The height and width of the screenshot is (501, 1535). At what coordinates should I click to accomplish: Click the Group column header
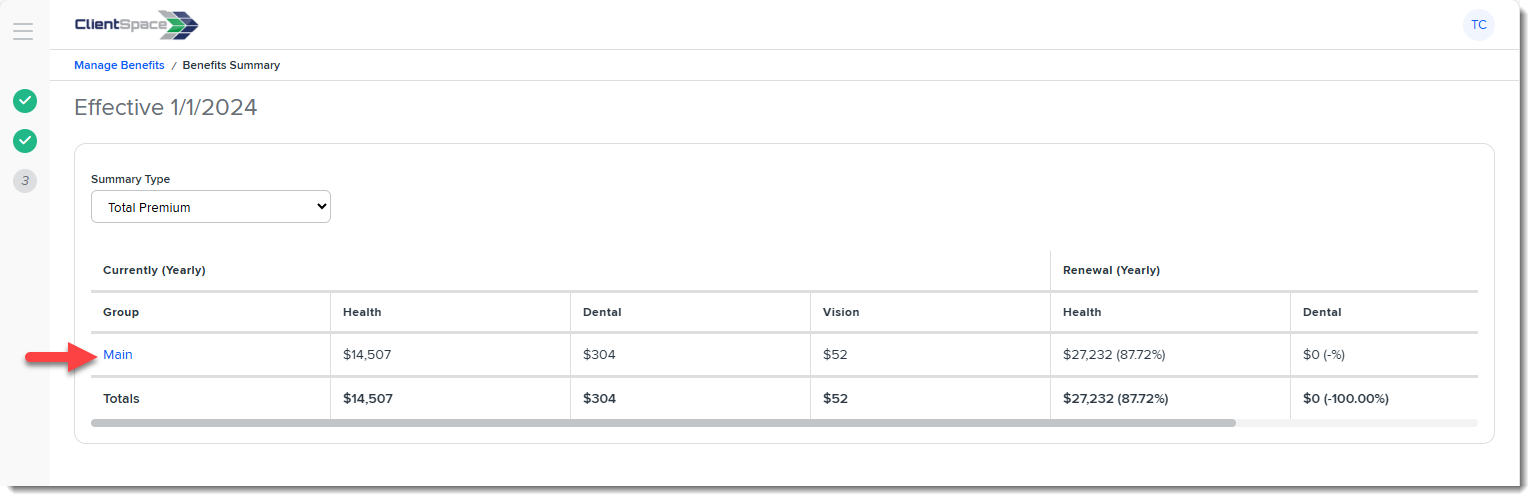[121, 312]
